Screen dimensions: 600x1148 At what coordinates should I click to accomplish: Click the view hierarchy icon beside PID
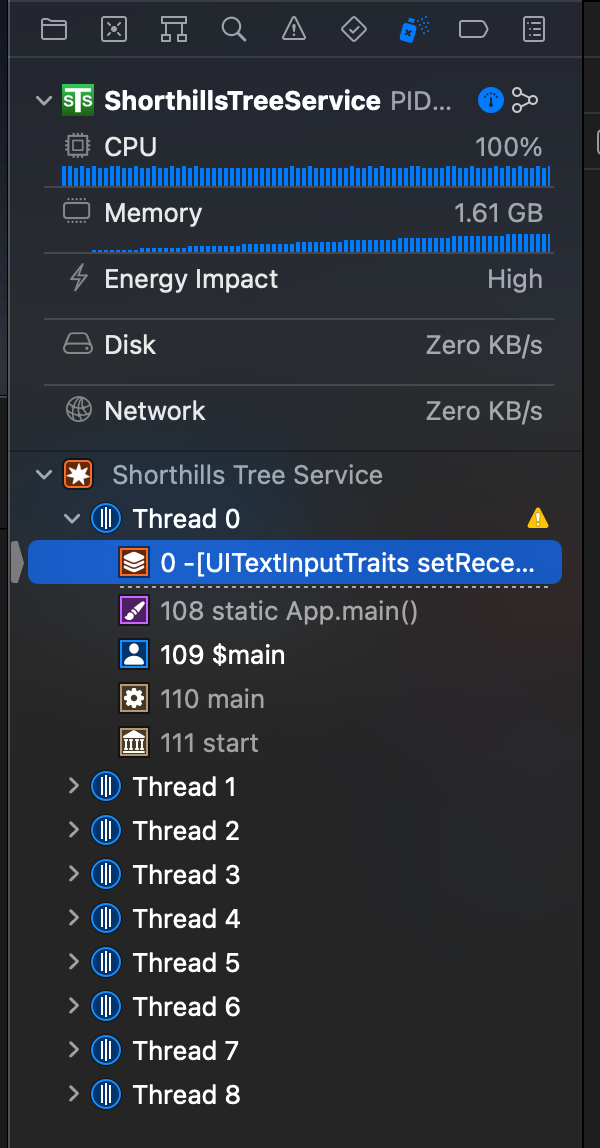point(525,100)
